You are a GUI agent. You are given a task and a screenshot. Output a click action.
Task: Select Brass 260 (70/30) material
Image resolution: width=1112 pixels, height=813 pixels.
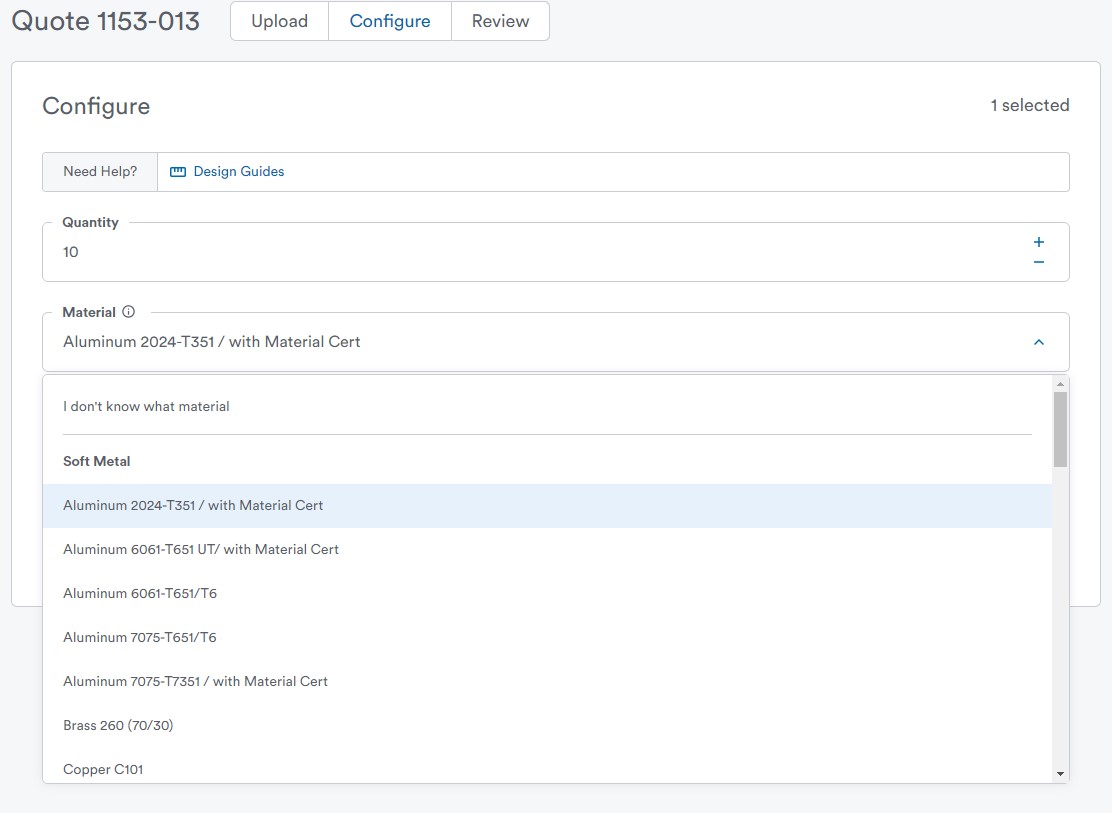pyautogui.click(x=118, y=725)
